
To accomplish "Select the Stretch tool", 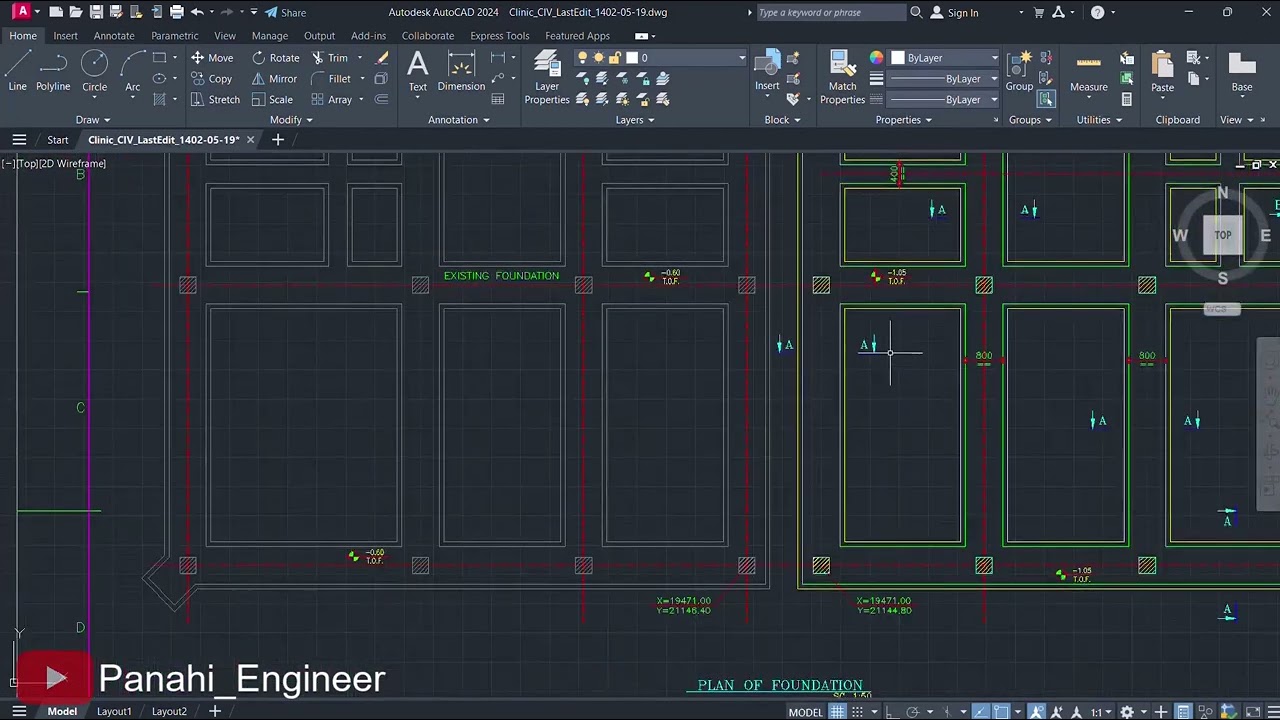I will pos(215,100).
